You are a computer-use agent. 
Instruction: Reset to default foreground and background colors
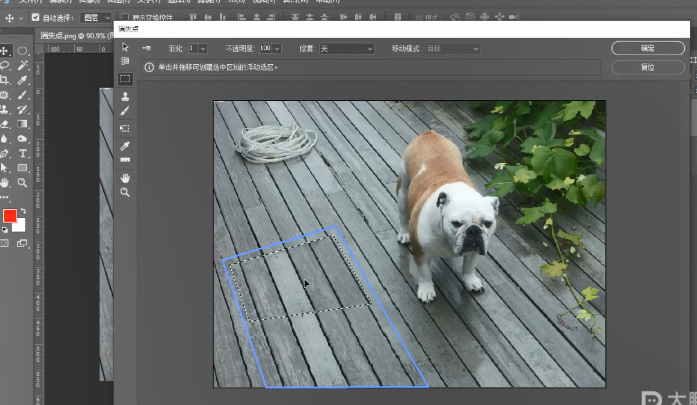pyautogui.click(x=4, y=229)
